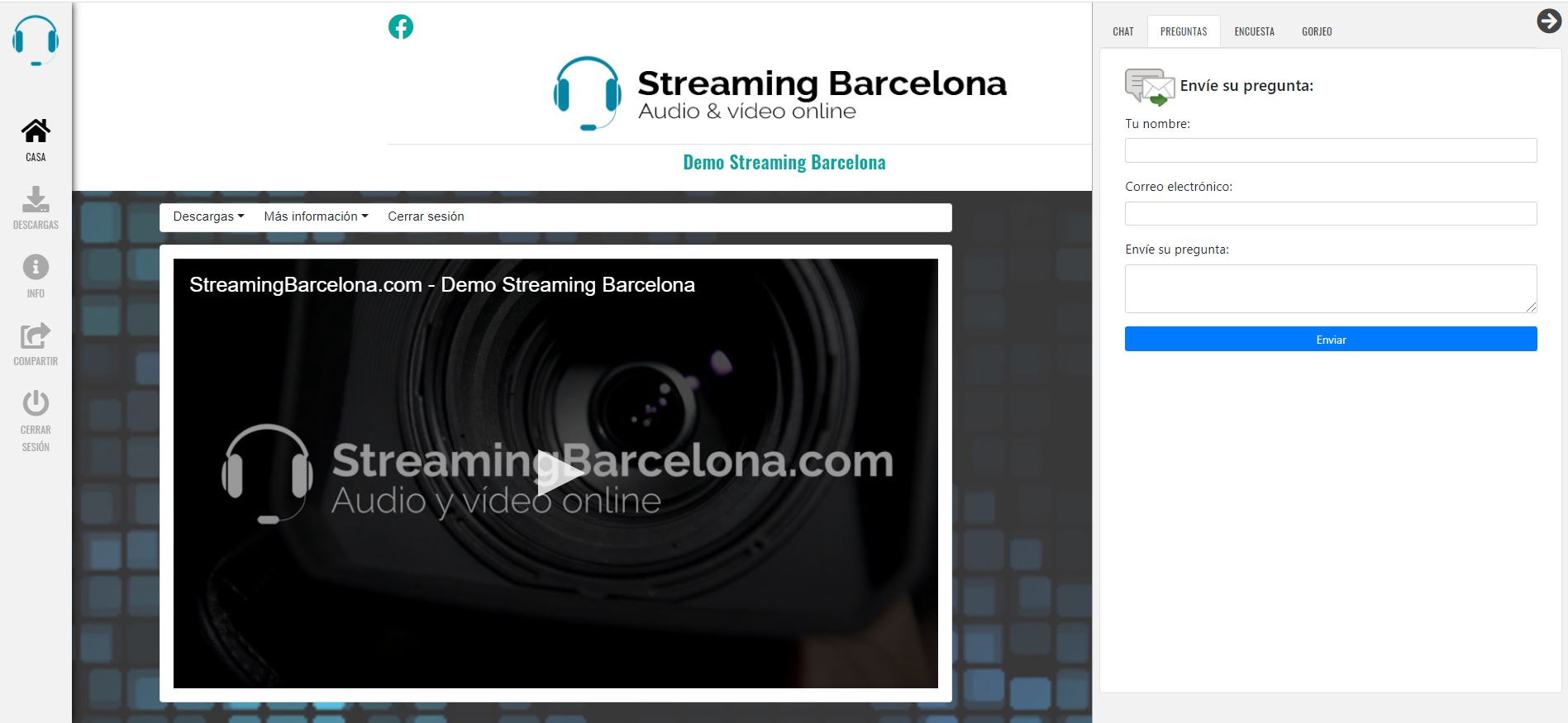Click the headphones logo in sidebar

coord(36,40)
